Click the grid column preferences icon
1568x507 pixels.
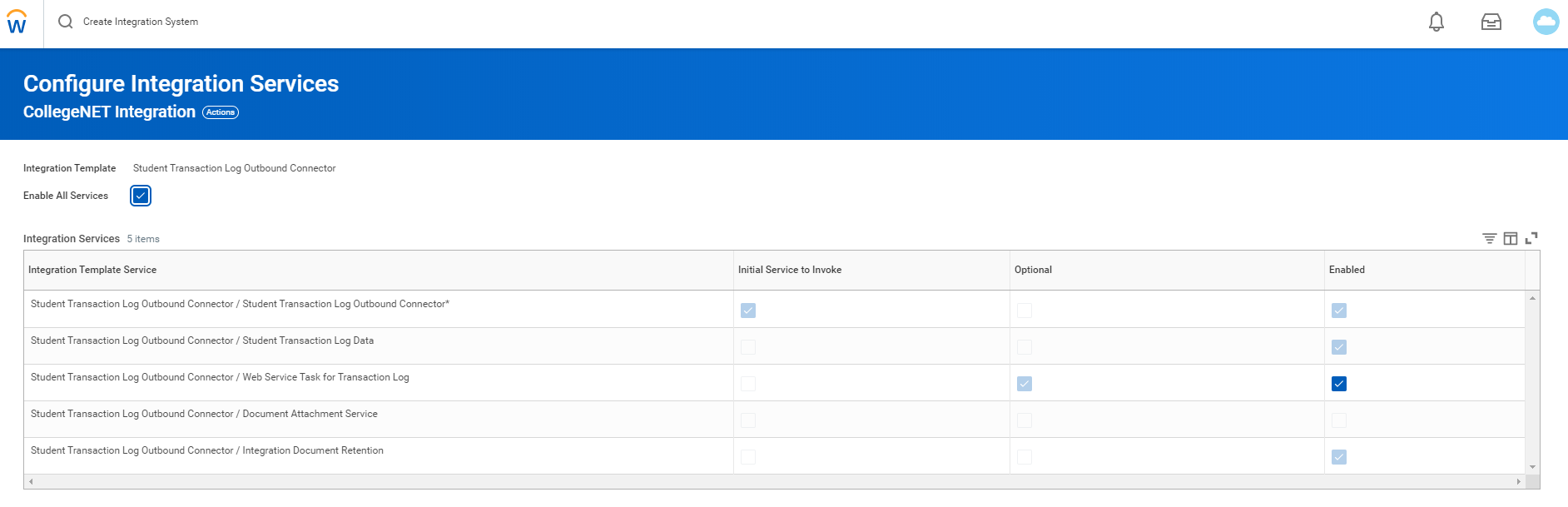coord(1511,239)
